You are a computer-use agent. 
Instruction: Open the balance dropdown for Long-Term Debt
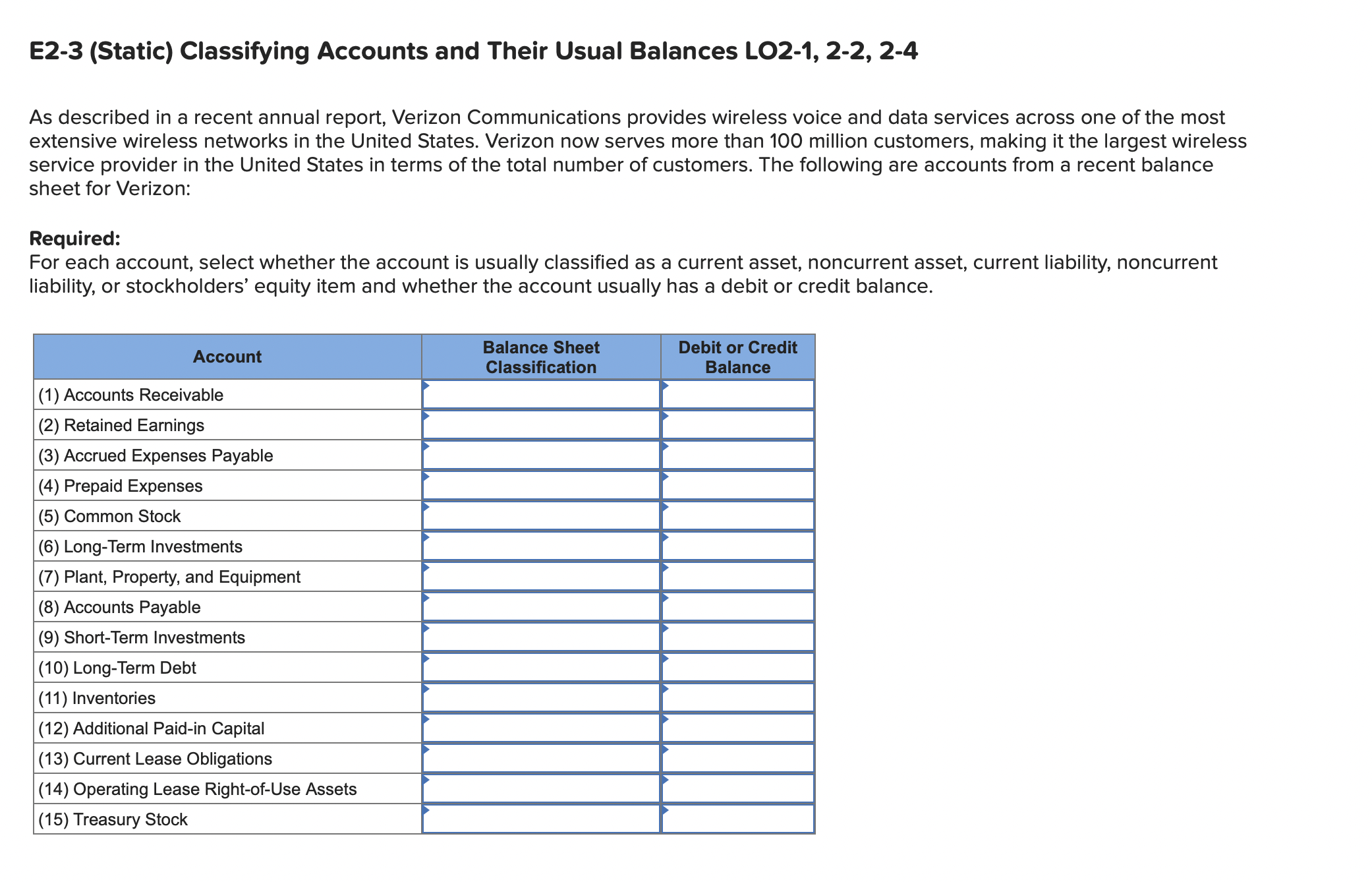click(738, 667)
